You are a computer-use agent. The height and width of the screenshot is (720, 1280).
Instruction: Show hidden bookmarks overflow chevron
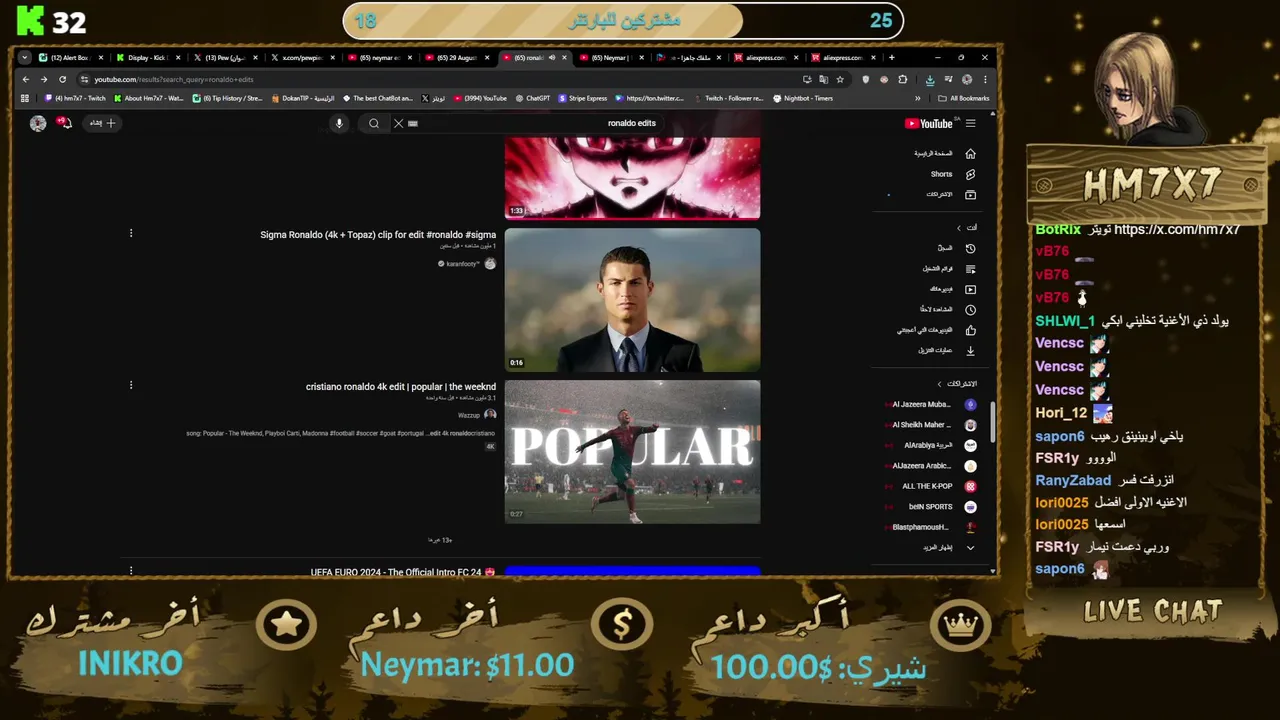tap(917, 98)
